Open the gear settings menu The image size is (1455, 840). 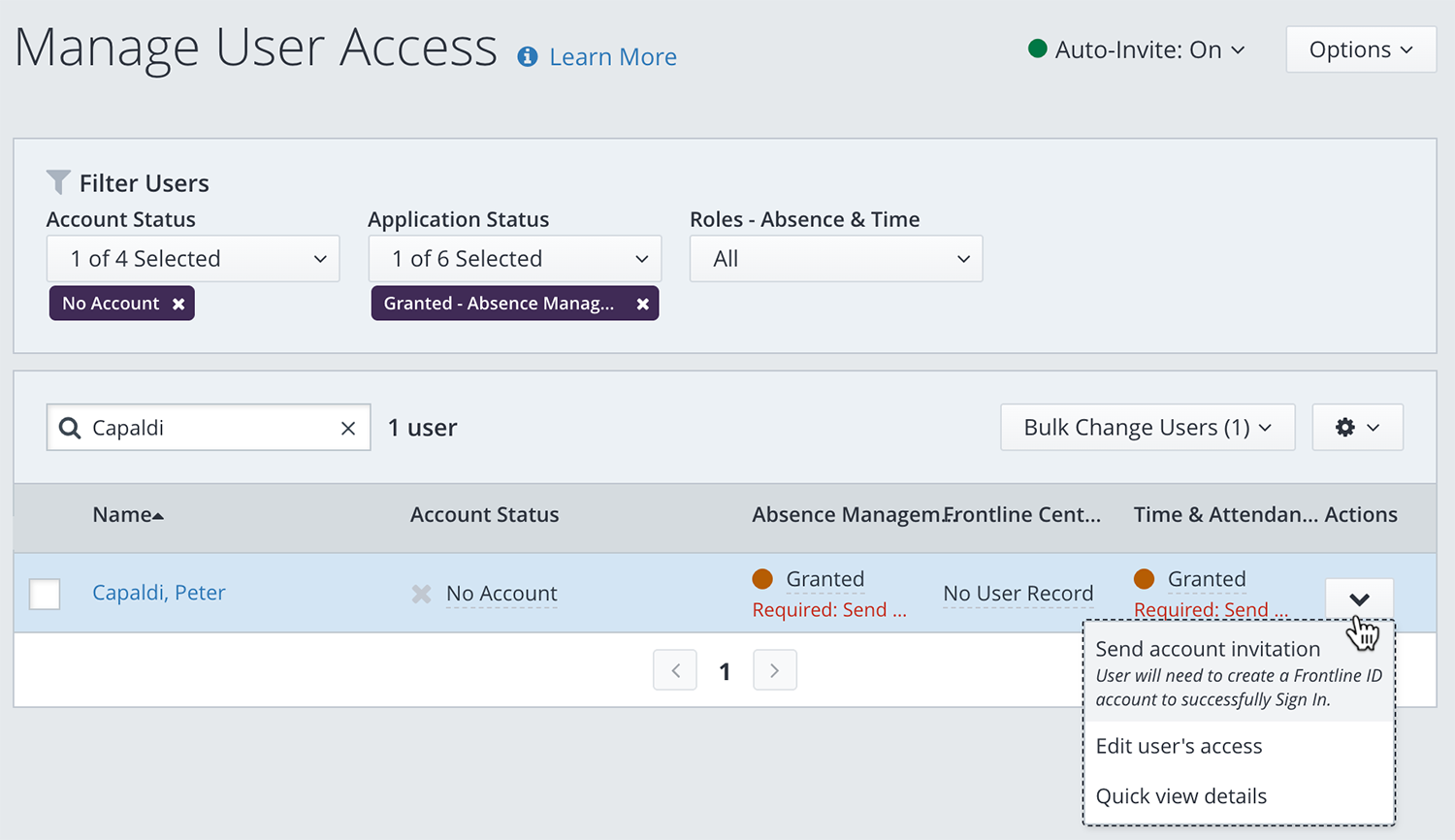(1357, 428)
